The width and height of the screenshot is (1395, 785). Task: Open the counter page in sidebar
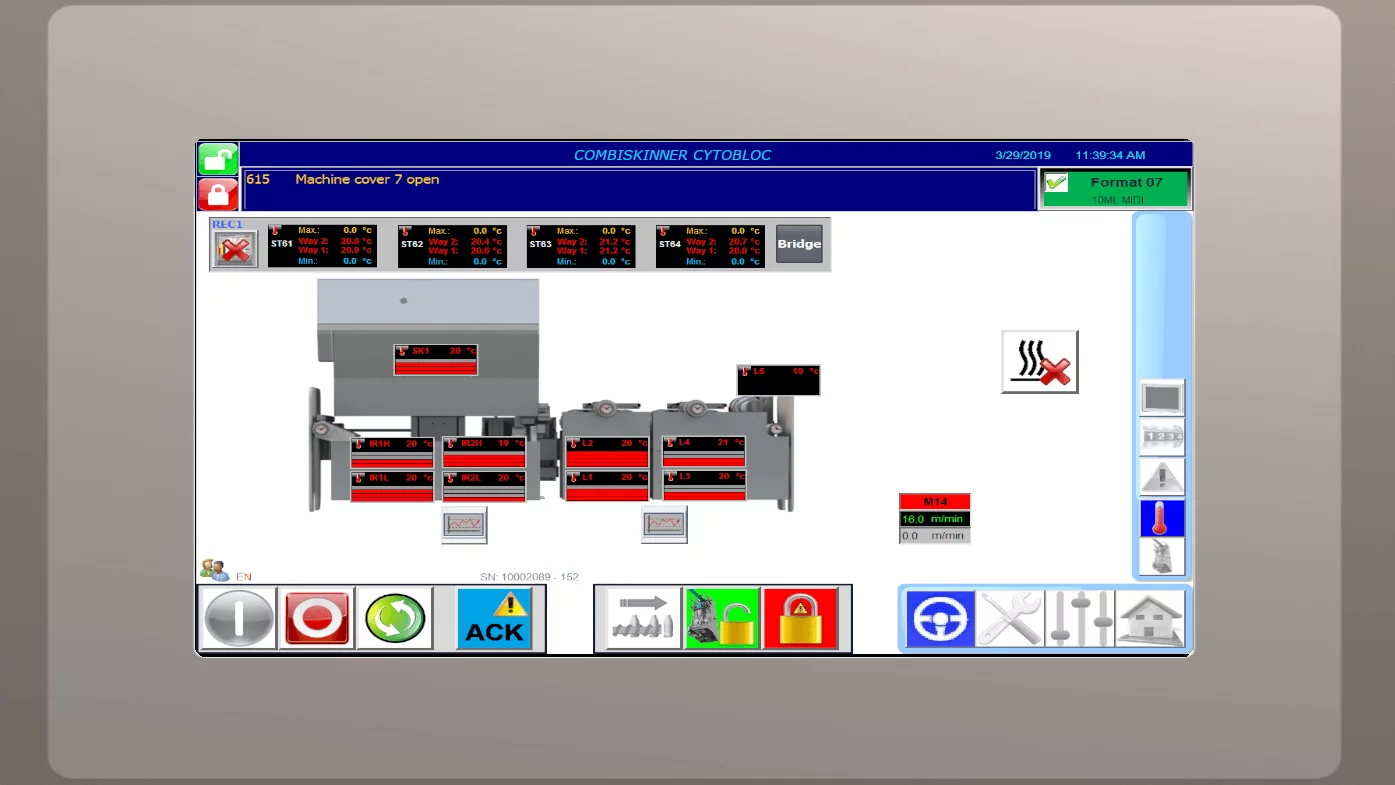(1162, 437)
